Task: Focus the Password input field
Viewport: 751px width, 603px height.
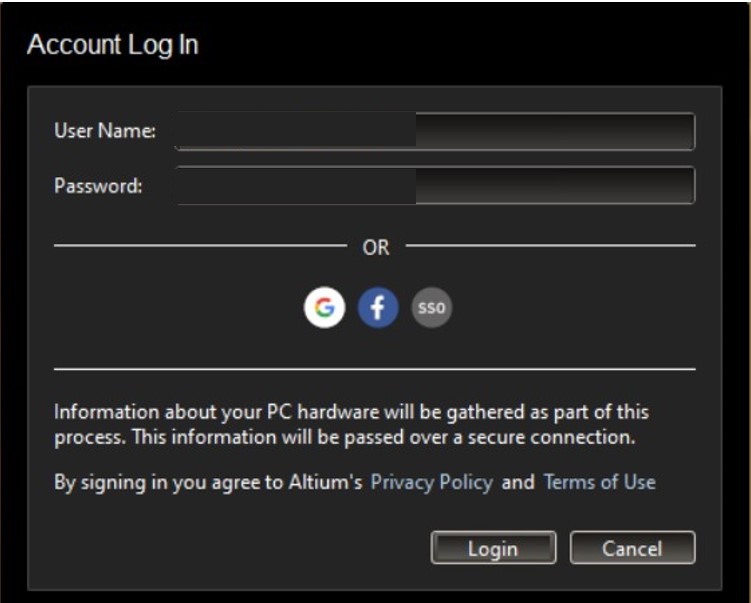Action: pos(434,185)
